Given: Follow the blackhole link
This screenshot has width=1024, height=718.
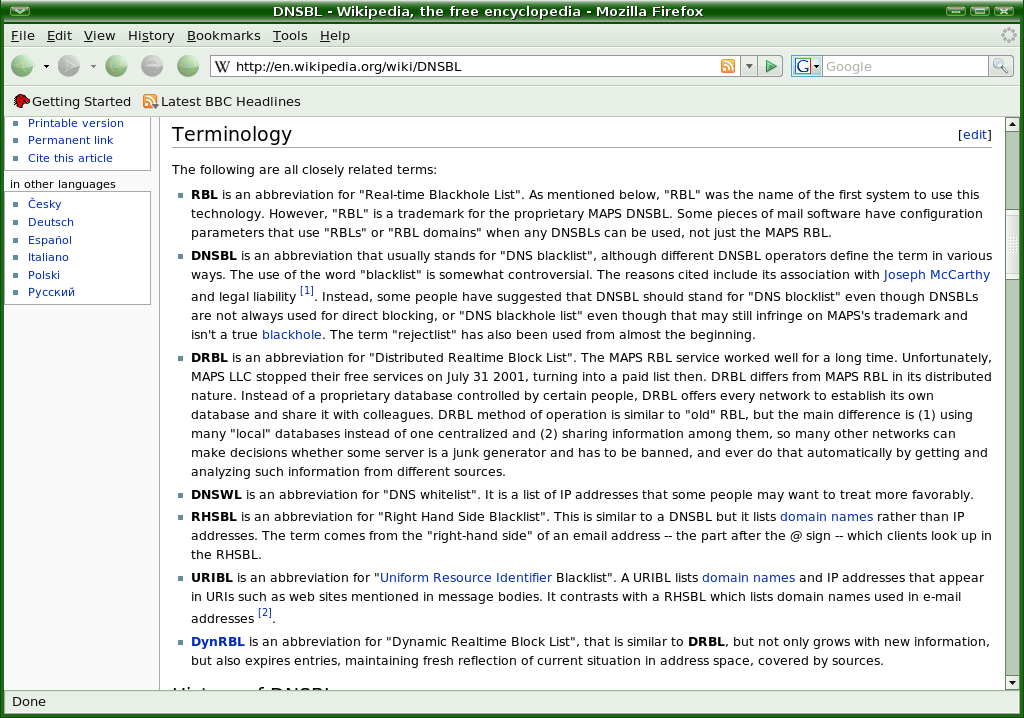Looking at the screenshot, I should coord(292,335).
